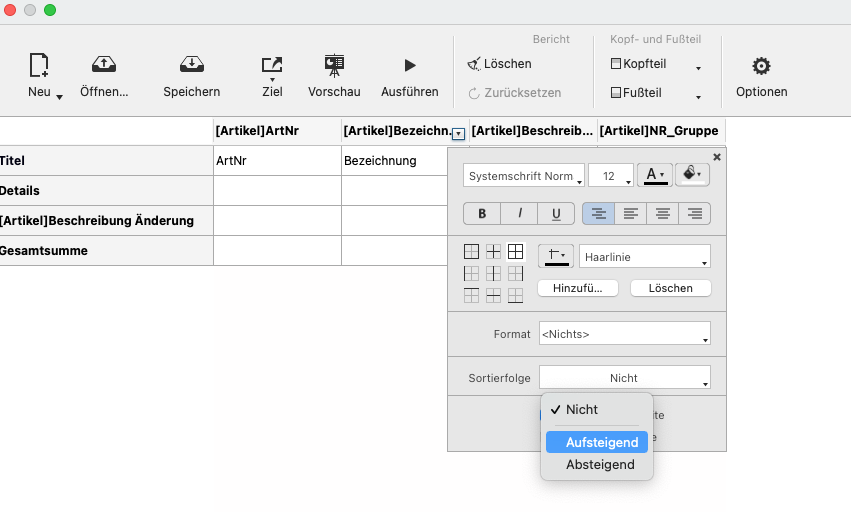This screenshot has width=851, height=512.
Task: Click the Ziel export icon
Action: tap(271, 66)
